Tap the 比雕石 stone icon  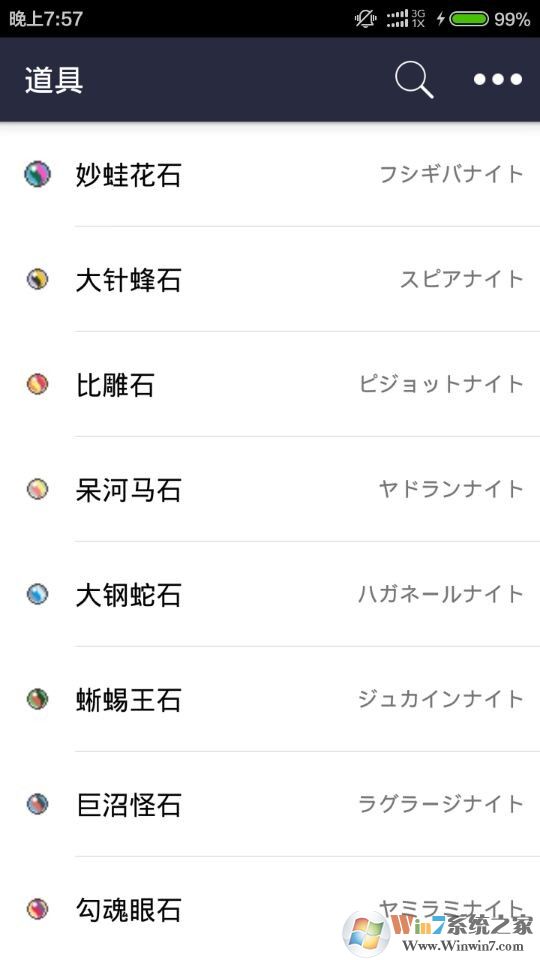pyautogui.click(x=37, y=384)
